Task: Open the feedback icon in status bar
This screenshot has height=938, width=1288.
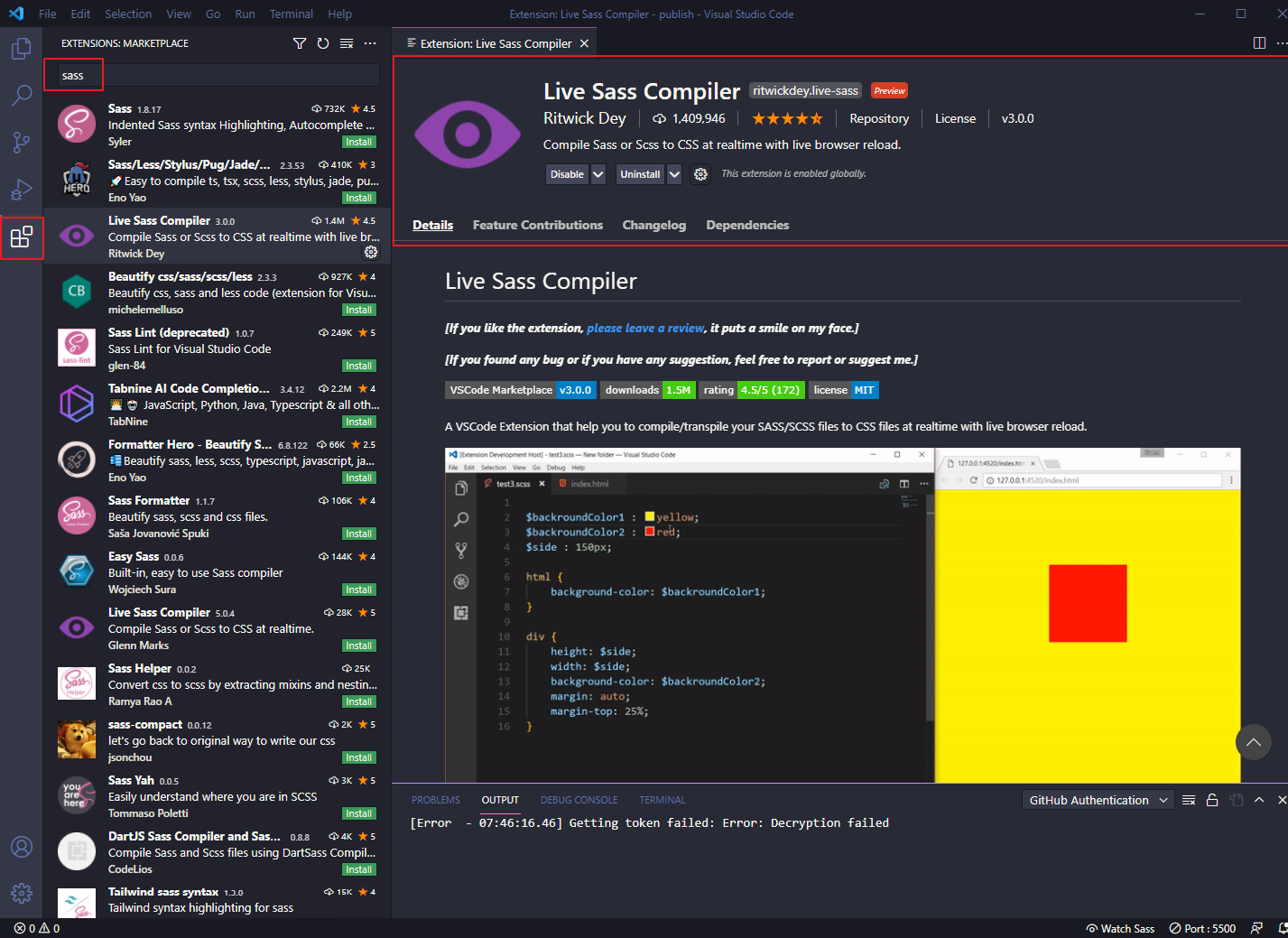Action: (x=1256, y=928)
